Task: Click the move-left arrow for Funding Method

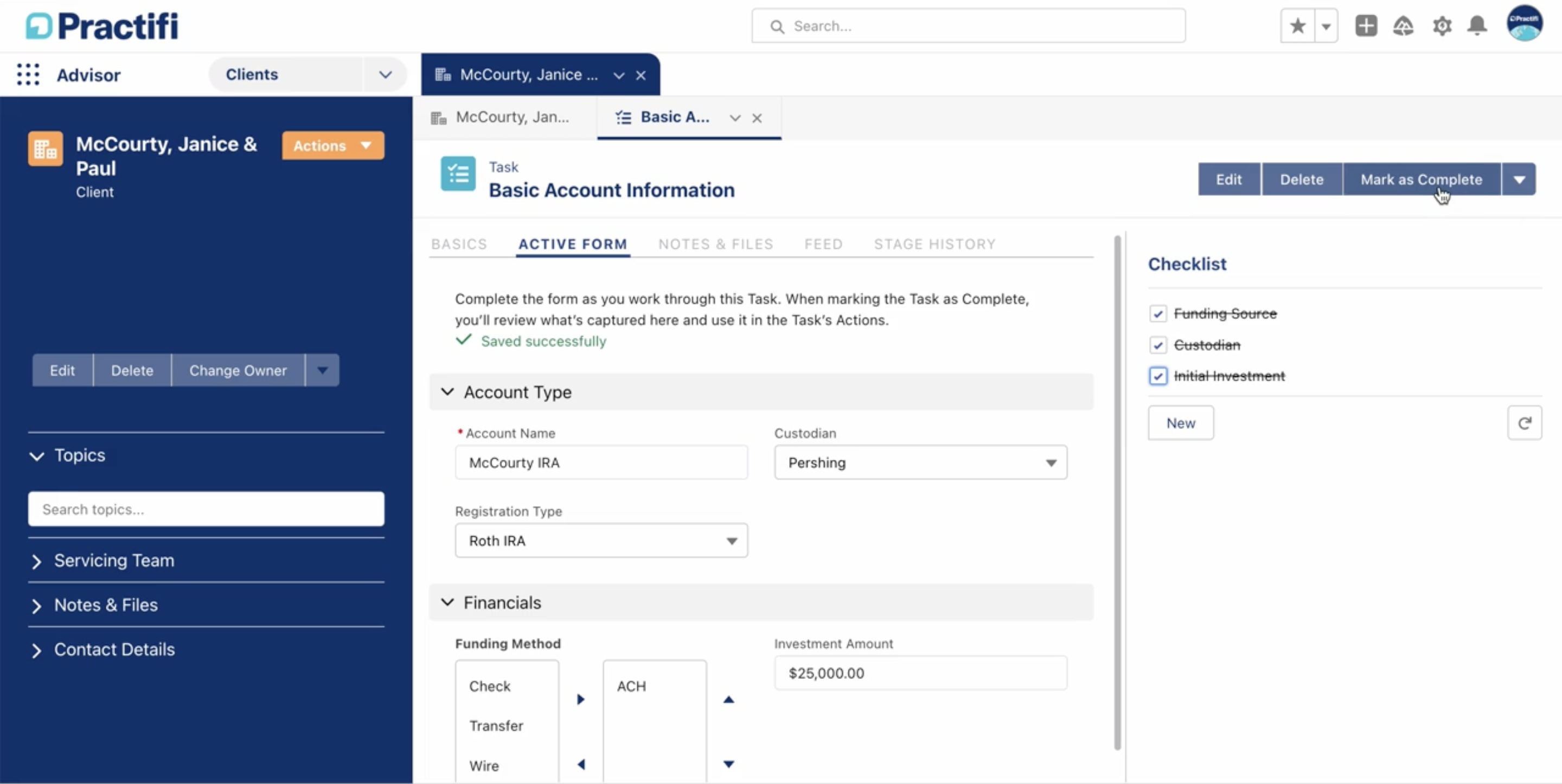Action: [580, 764]
